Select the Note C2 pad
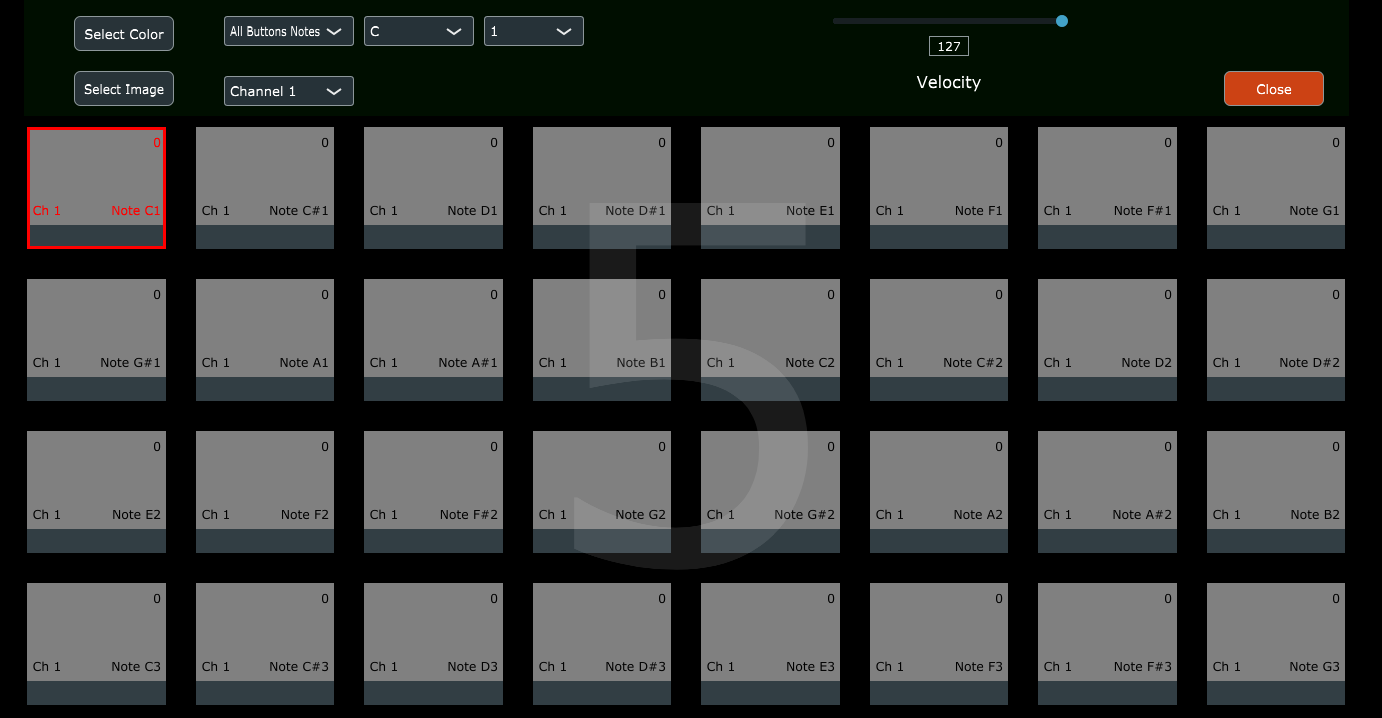 point(770,340)
